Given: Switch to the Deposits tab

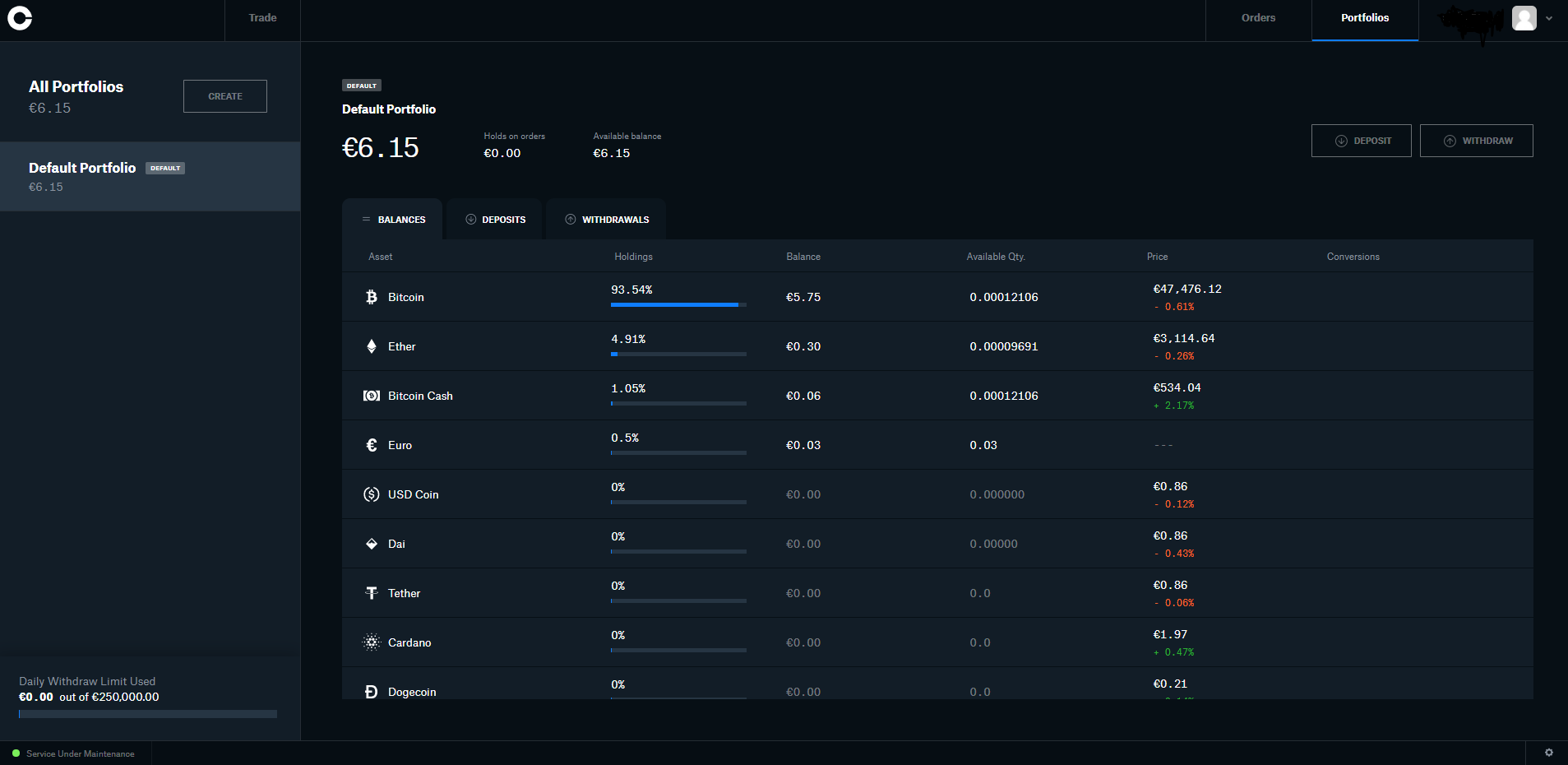Looking at the screenshot, I should (x=495, y=220).
